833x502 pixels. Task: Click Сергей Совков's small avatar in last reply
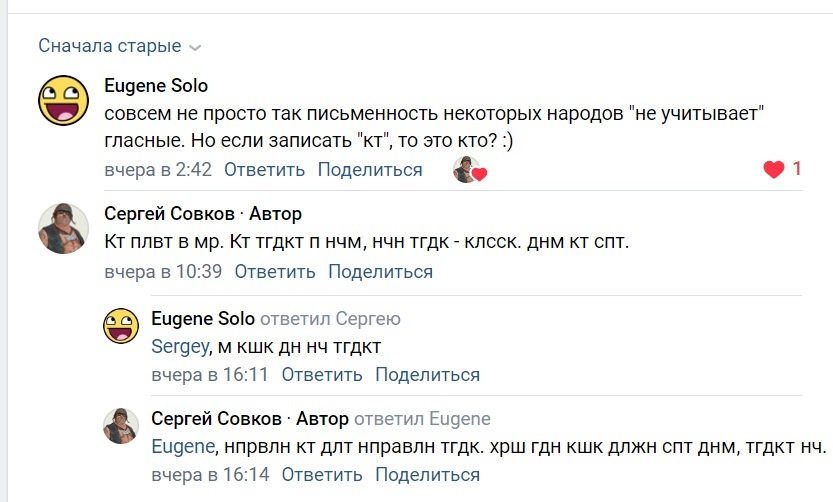click(x=121, y=426)
